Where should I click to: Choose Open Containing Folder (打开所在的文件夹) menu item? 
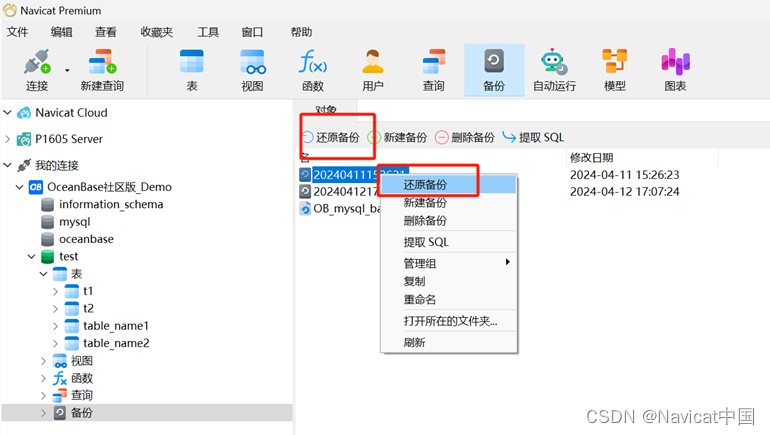[449, 321]
